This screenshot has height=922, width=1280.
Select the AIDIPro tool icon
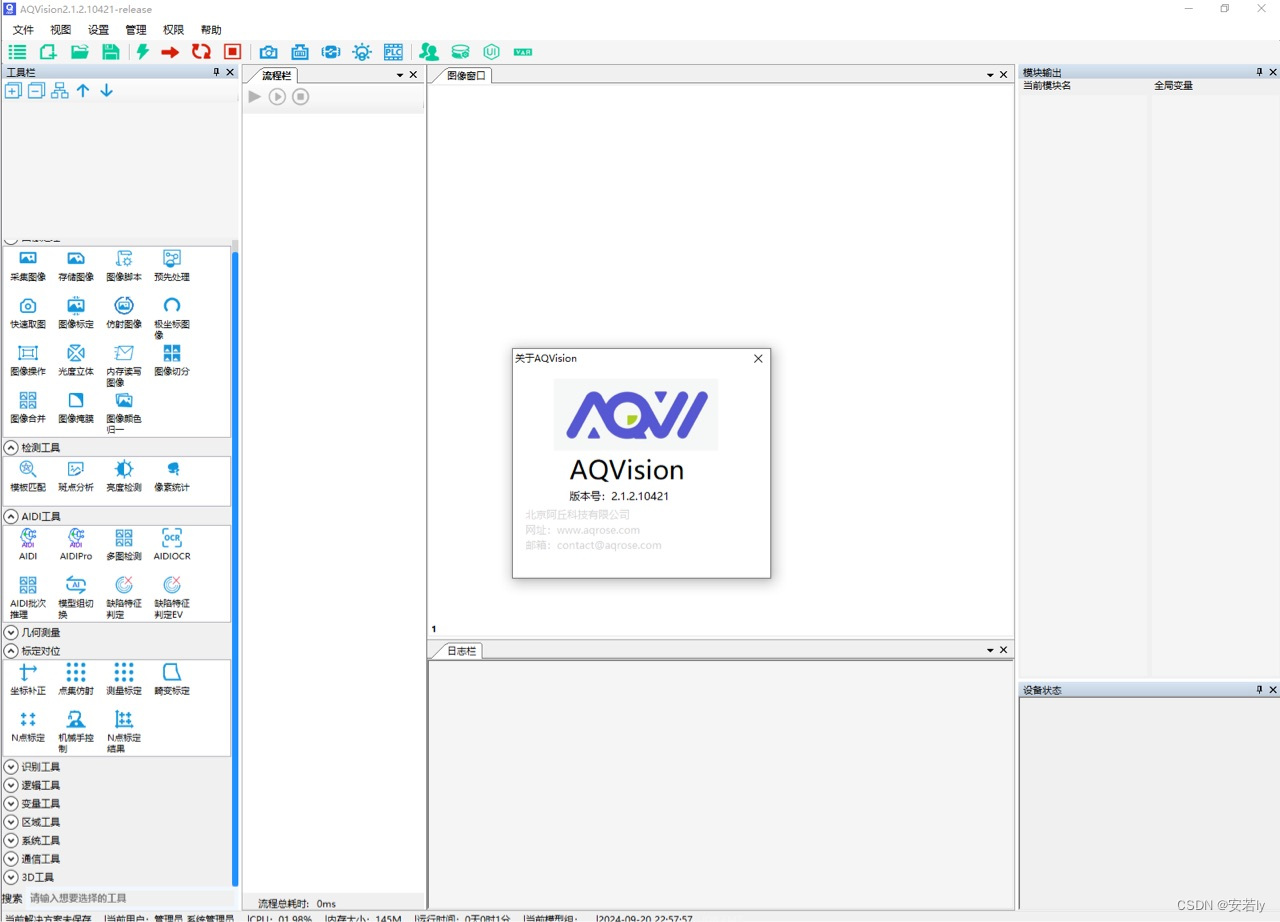pos(76,538)
